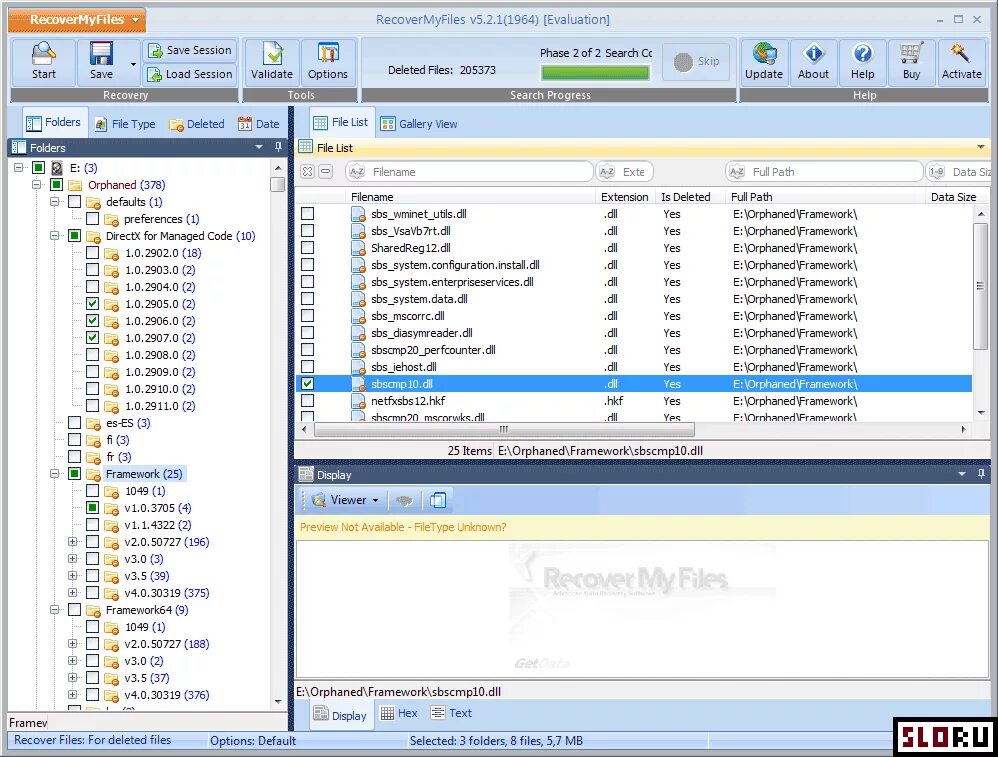Pin the Folders panel
Viewport: 998px width, 757px height.
click(x=278, y=147)
